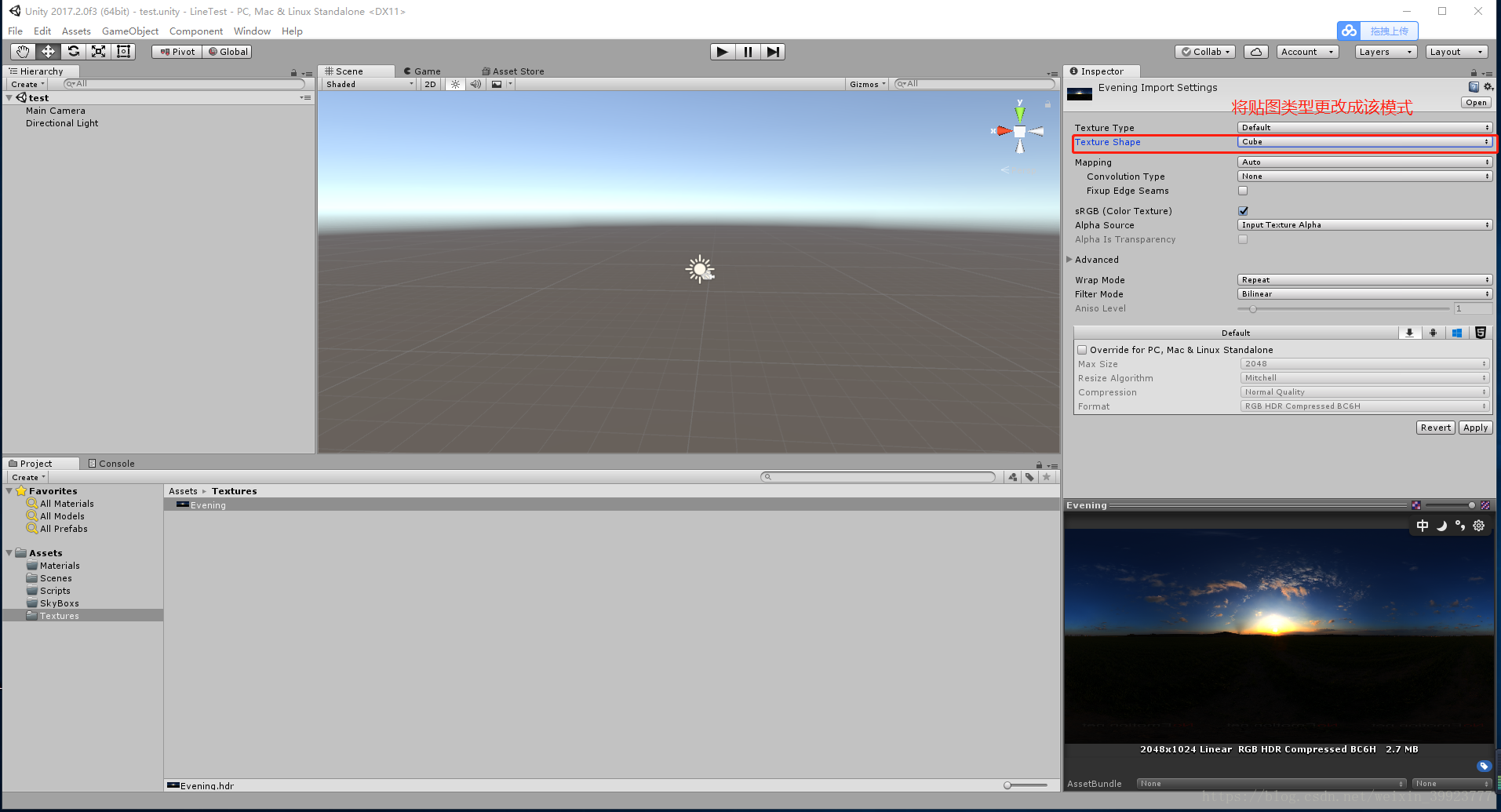
Task: Select the Scale tool
Action: tap(98, 52)
